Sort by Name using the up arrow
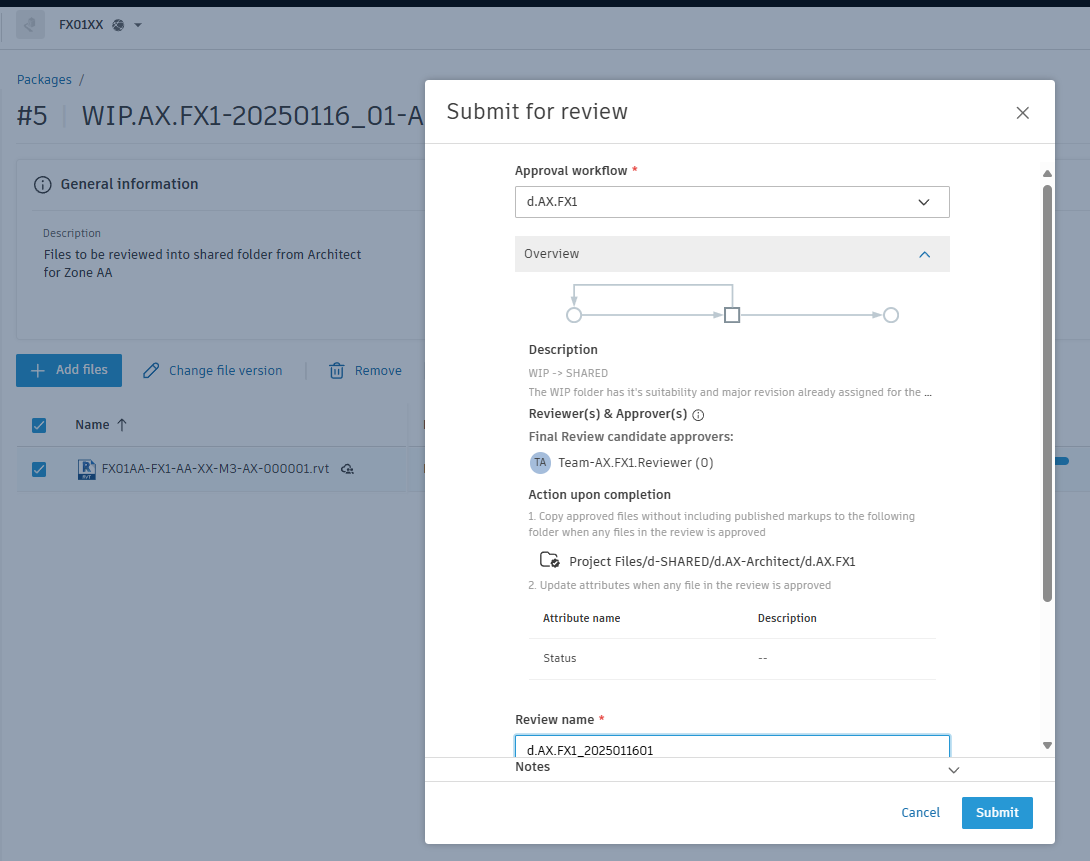Screen dimensions: 1090x861 click(x=122, y=425)
